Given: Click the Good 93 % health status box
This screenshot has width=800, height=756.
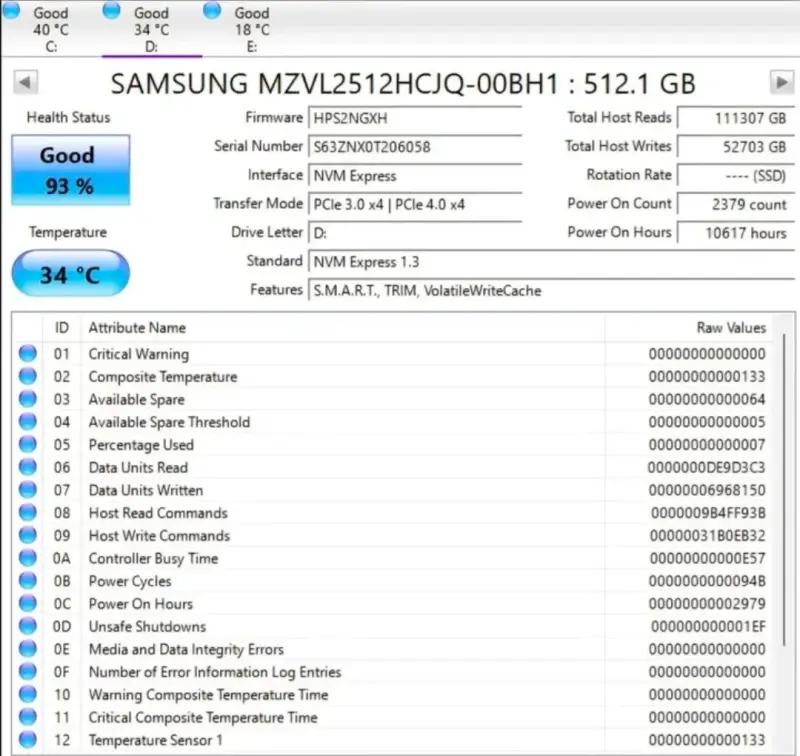Looking at the screenshot, I should pos(70,170).
